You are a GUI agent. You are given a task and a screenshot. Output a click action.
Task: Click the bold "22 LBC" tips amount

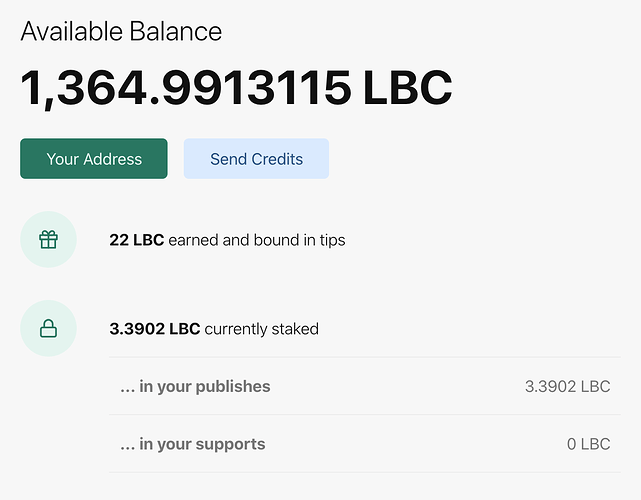pos(136,240)
